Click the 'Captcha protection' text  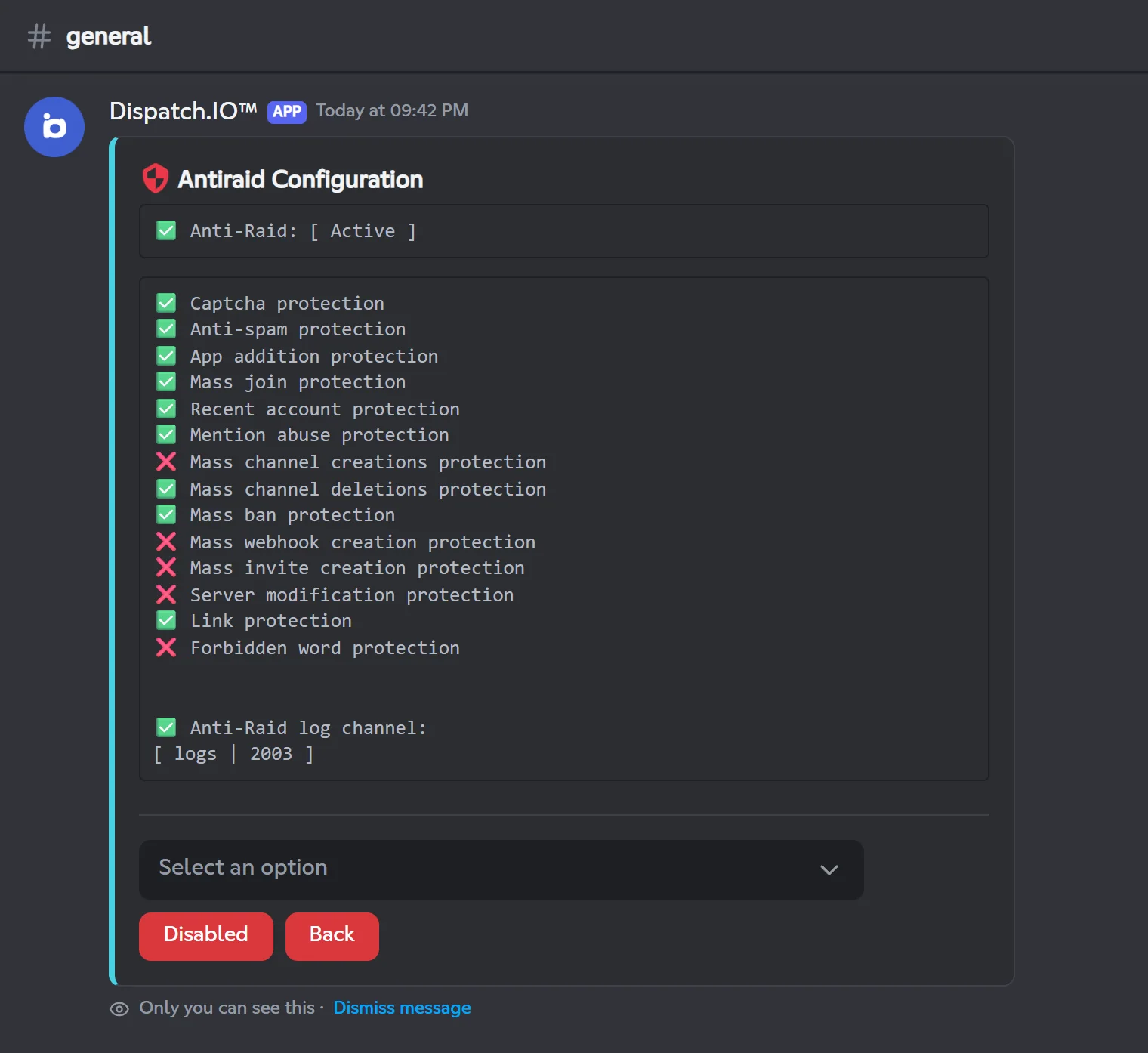(x=287, y=304)
